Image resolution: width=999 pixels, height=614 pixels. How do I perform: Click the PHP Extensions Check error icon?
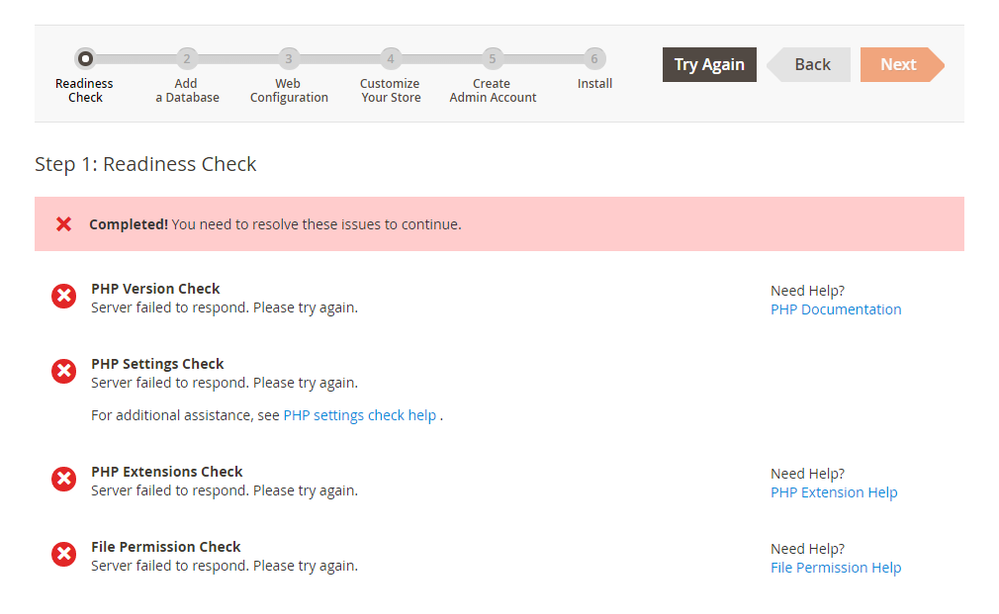pyautogui.click(x=64, y=479)
